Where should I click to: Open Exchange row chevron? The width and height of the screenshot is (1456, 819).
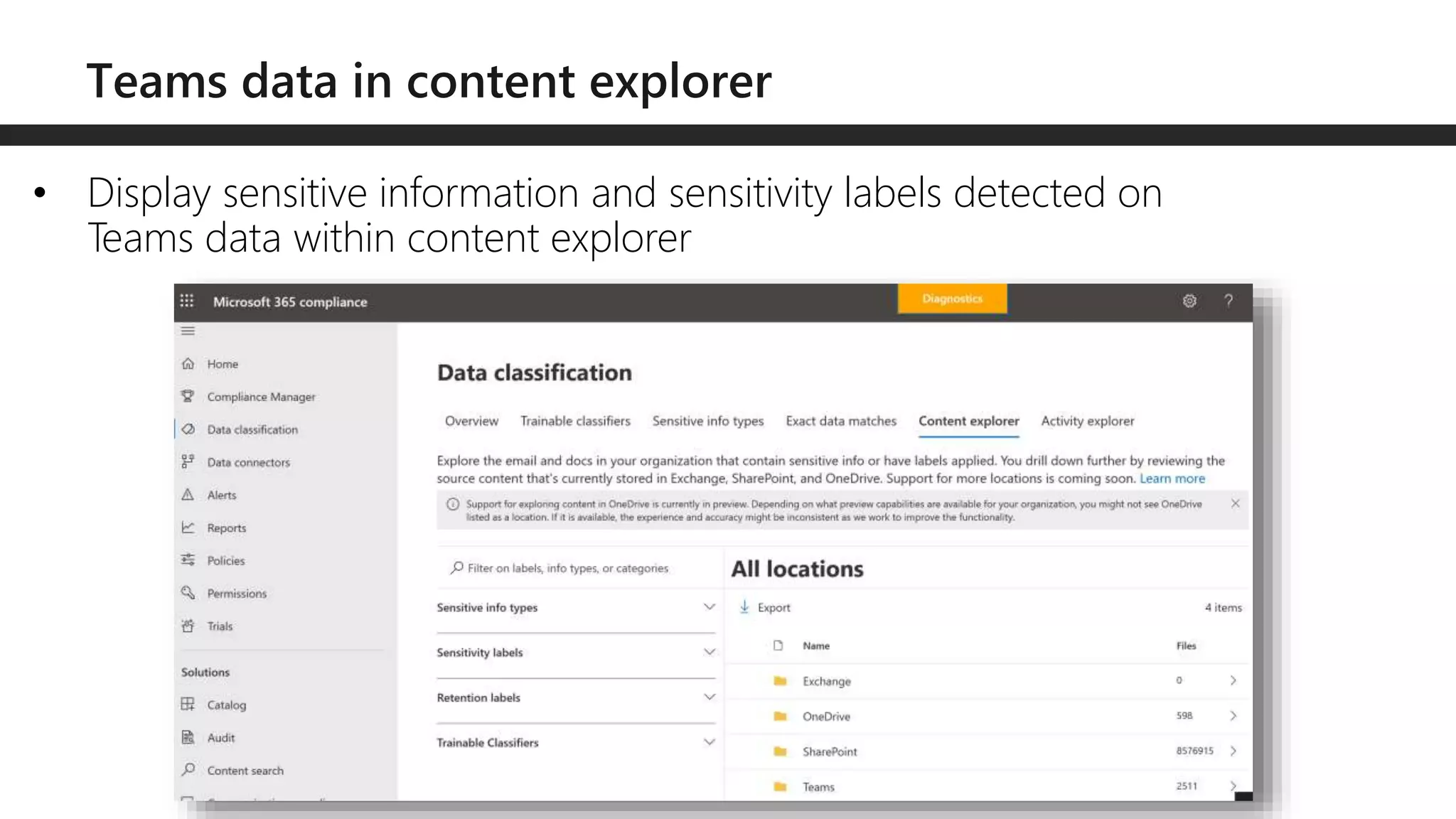click(1233, 680)
